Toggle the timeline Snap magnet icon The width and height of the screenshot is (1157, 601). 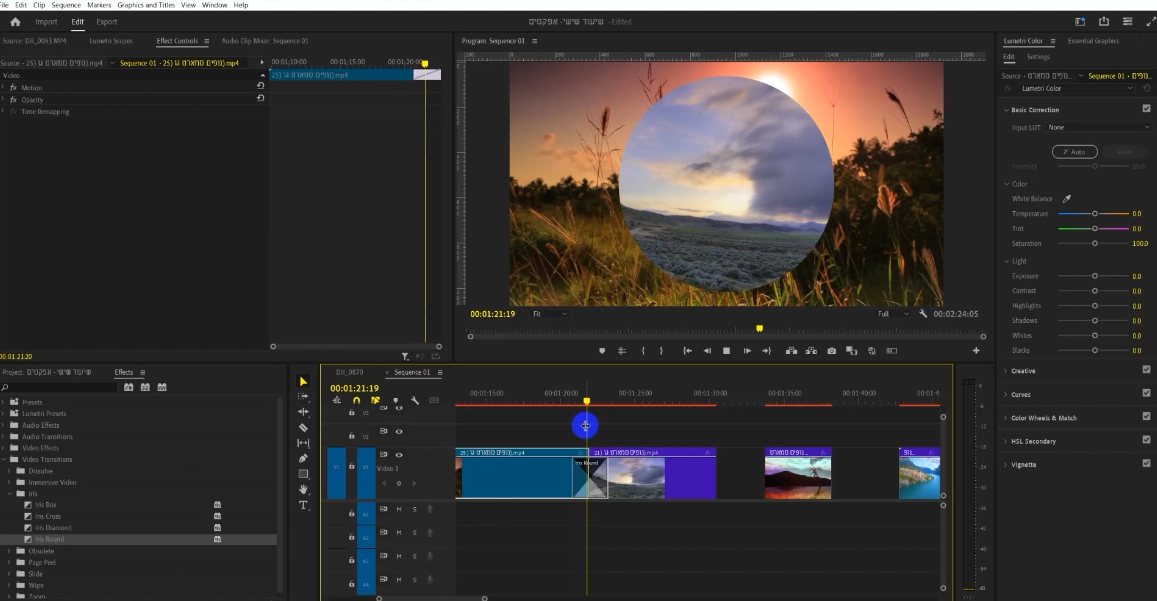(356, 400)
